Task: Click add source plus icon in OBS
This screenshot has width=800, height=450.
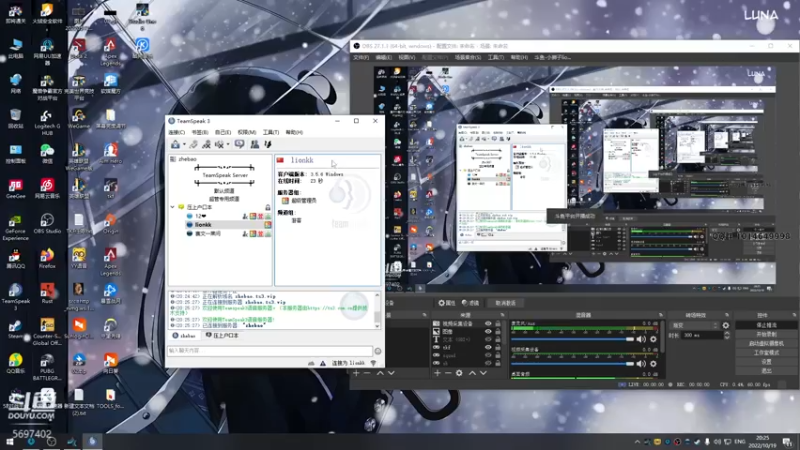Action: (437, 373)
